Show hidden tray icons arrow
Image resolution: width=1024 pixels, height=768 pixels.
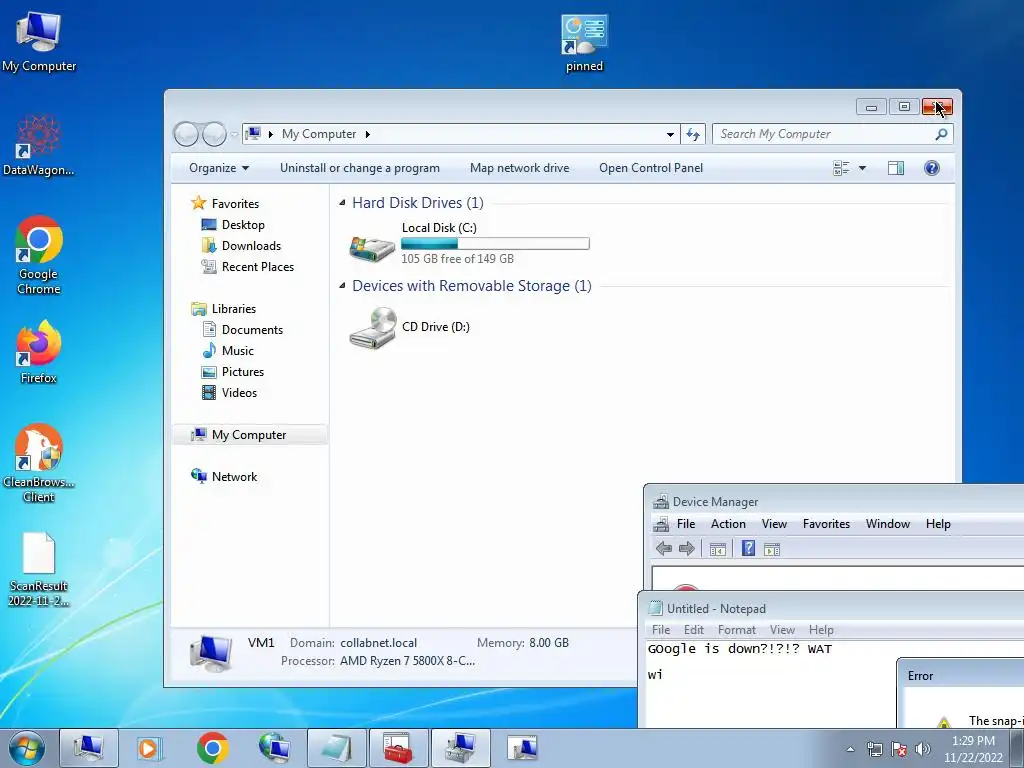tap(850, 749)
